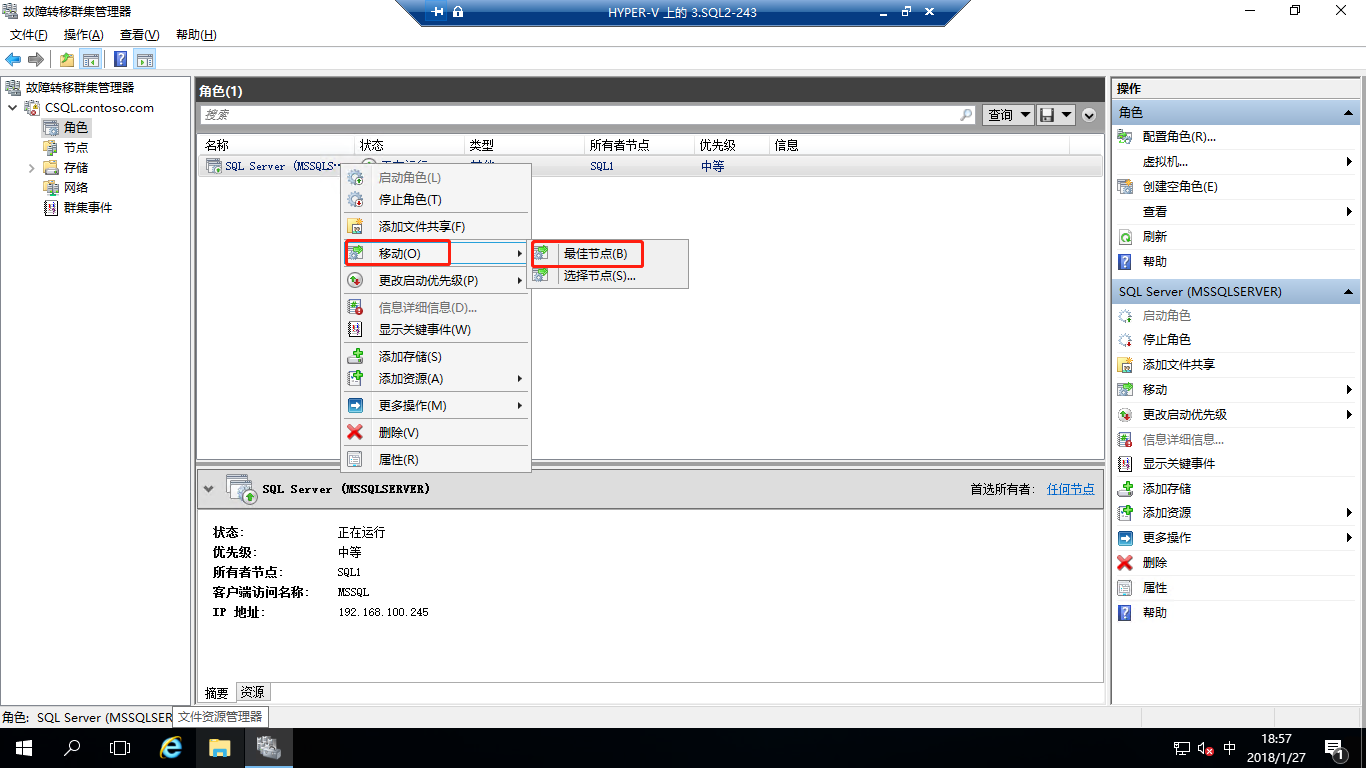The width and height of the screenshot is (1366, 768).
Task: Click the 优先级 column header
Action: (x=717, y=145)
